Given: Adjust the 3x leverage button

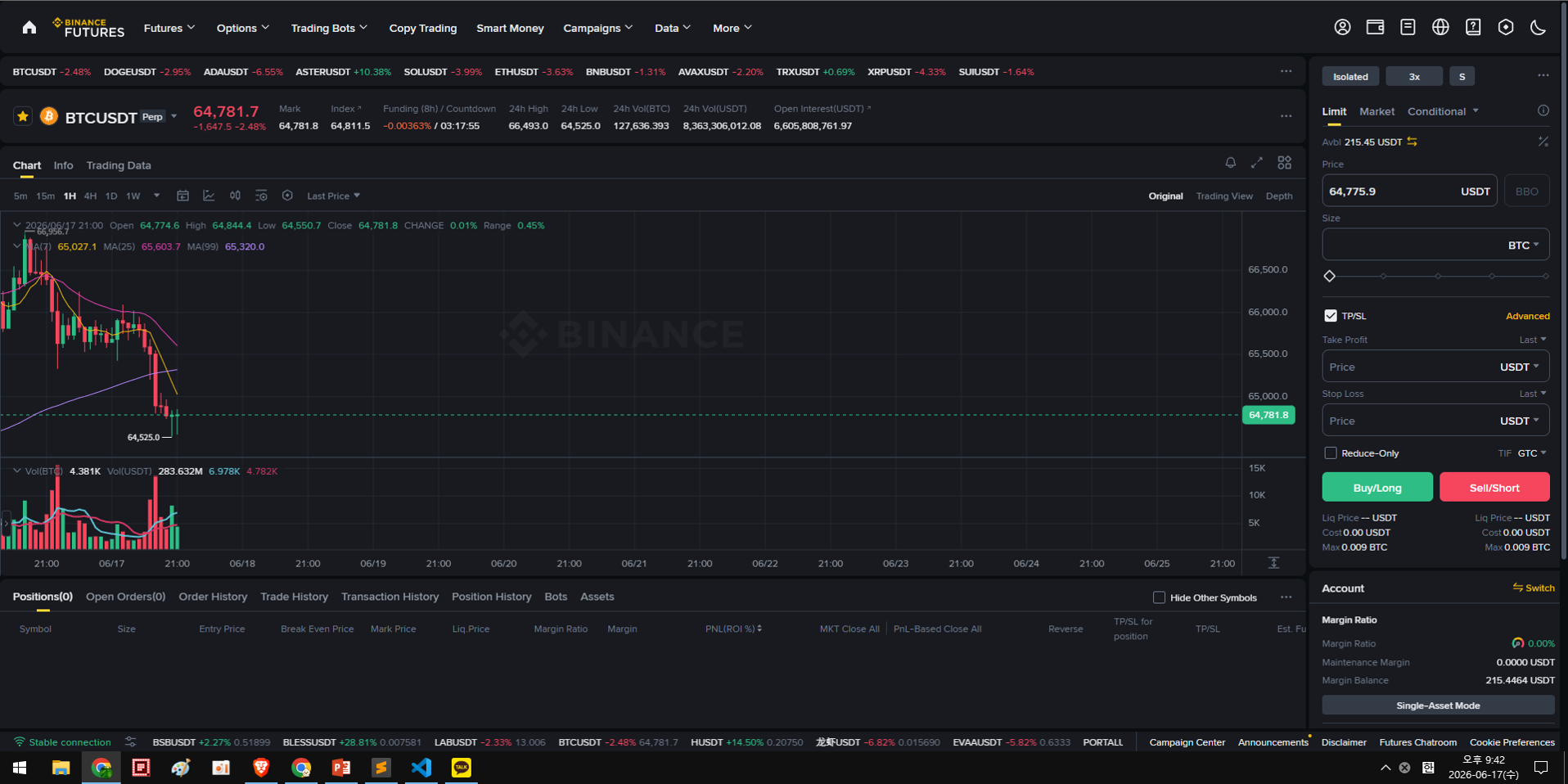Looking at the screenshot, I should pyautogui.click(x=1414, y=76).
